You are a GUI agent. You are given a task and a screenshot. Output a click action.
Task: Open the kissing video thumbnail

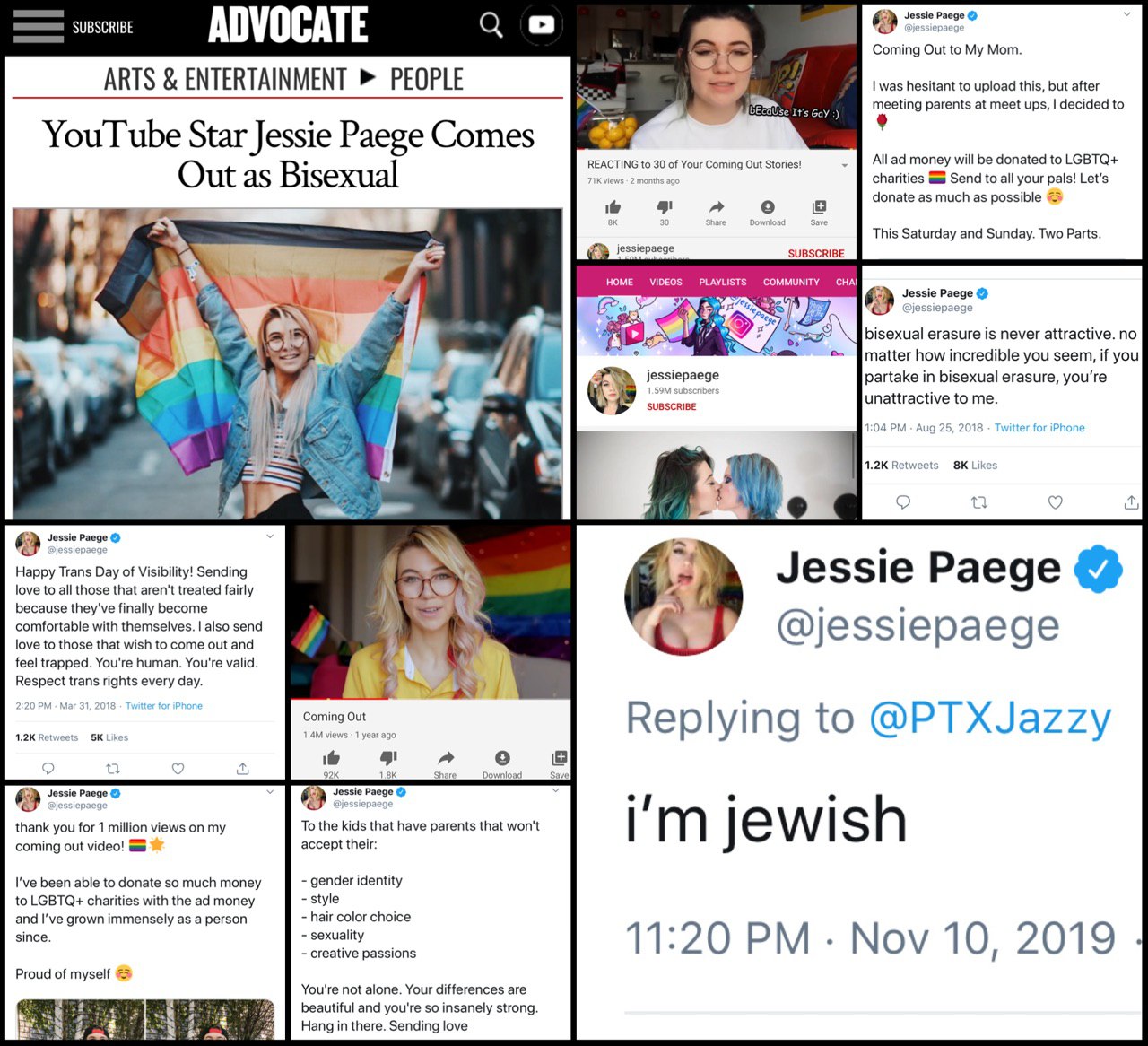(x=717, y=475)
